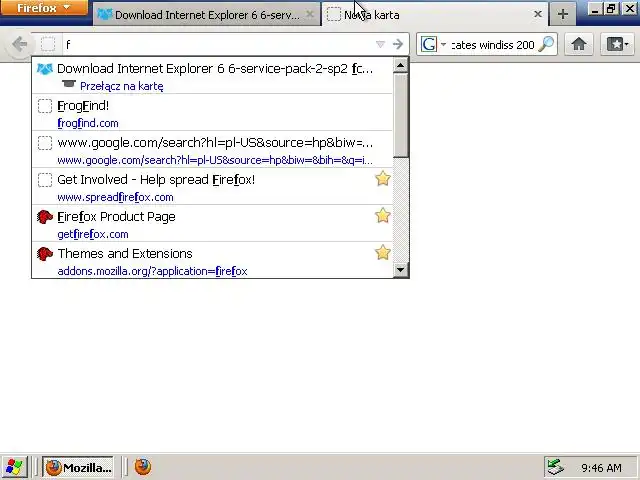Click the network tray icon
Screen dimensions: 640x480
pyautogui.click(x=556, y=467)
